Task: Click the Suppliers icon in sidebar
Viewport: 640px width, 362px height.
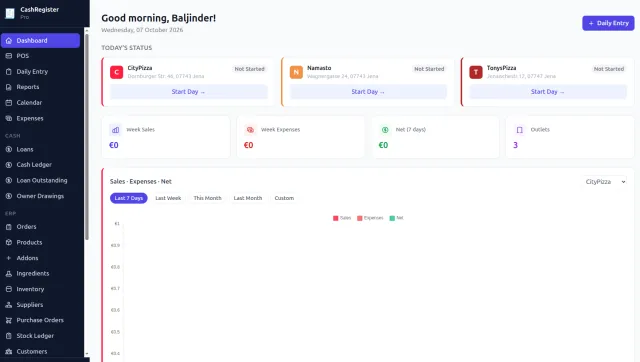Action: point(9,304)
